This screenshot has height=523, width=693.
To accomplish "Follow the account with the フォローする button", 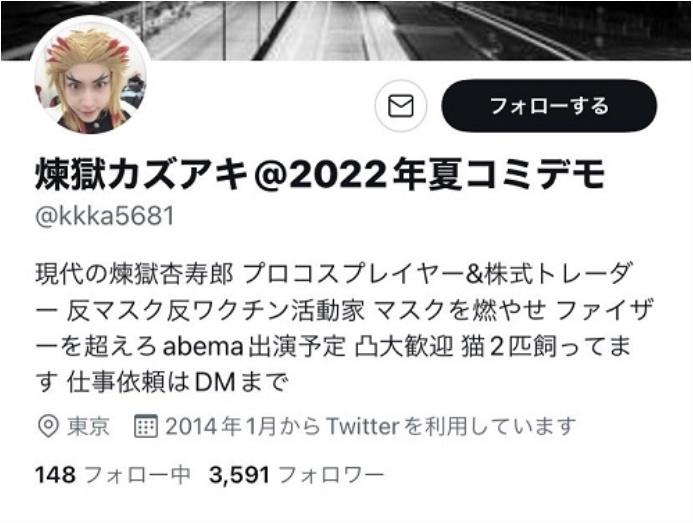I will pos(549,106).
